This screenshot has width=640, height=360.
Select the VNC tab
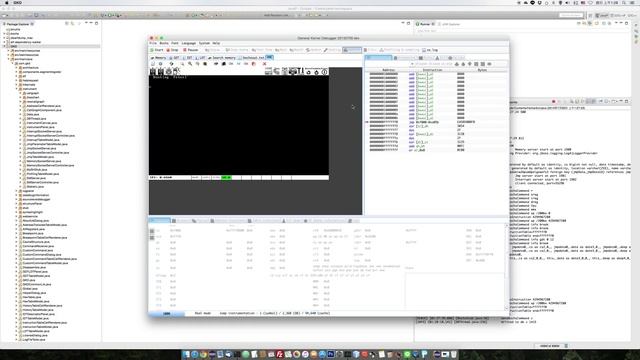pos(269,58)
